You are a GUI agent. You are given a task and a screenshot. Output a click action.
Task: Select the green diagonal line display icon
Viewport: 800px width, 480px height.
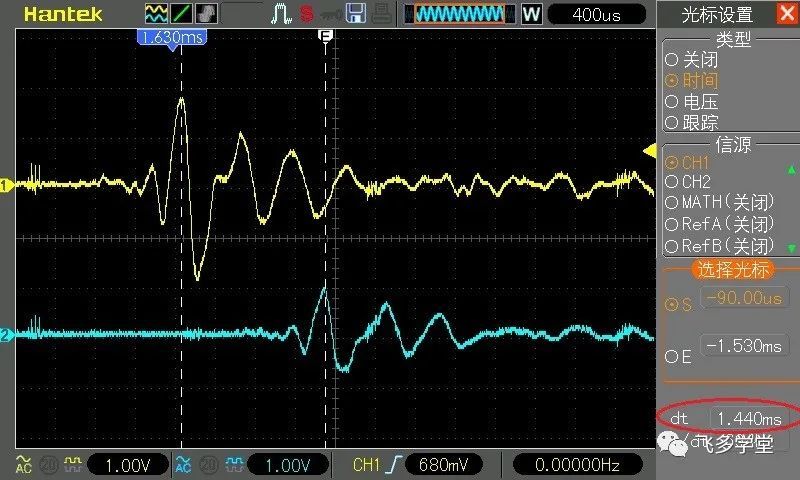[x=181, y=13]
